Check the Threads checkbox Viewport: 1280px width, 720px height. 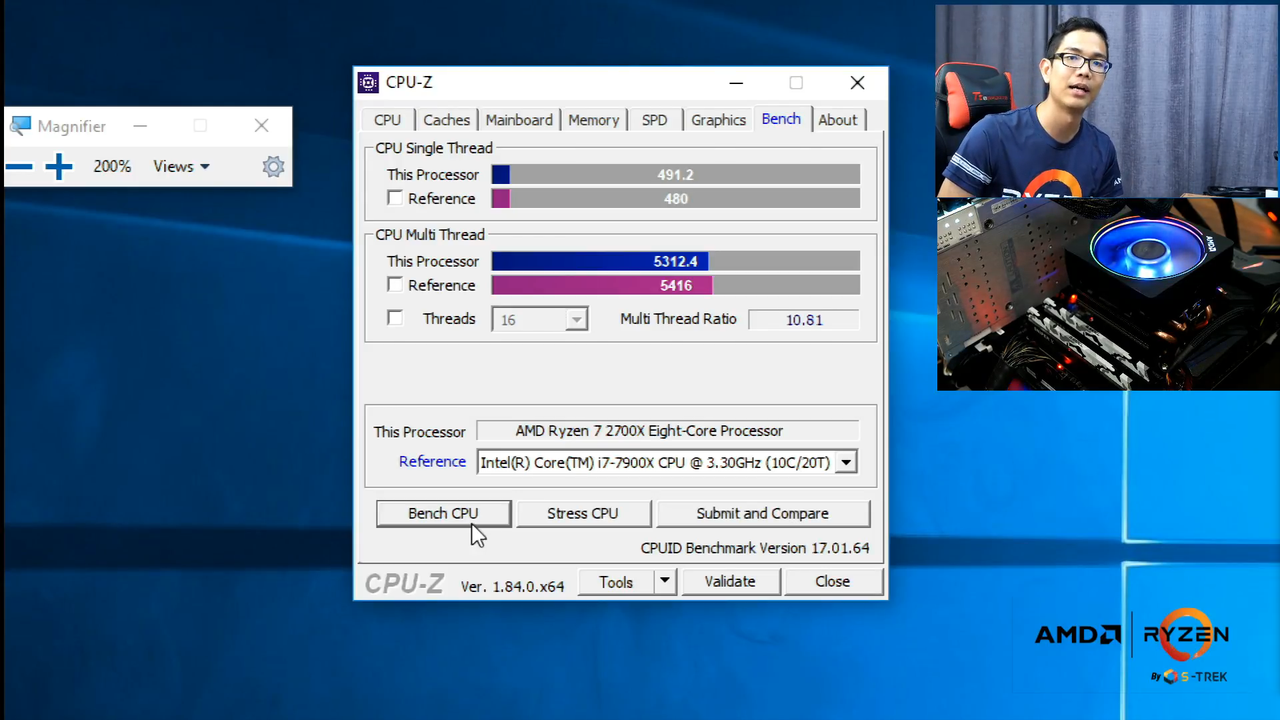point(395,318)
